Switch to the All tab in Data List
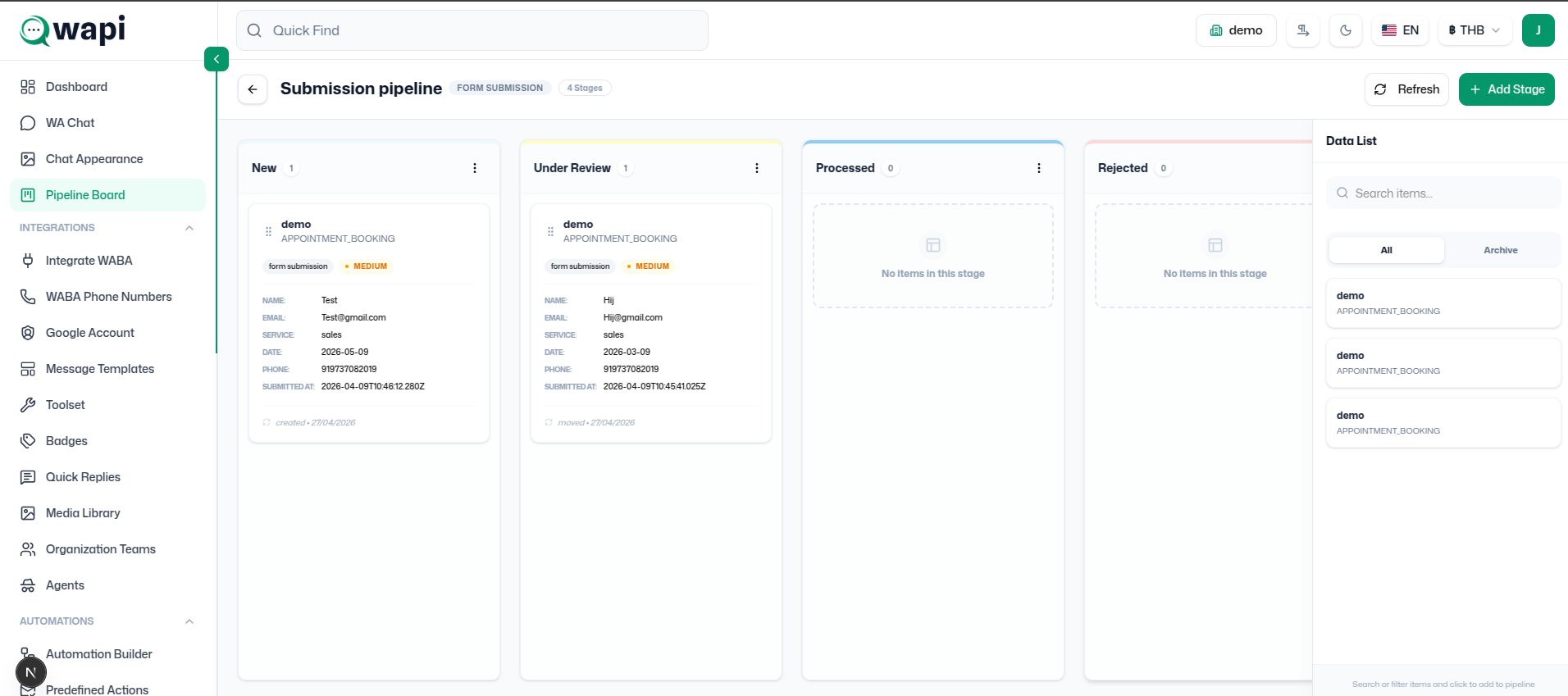The height and width of the screenshot is (696, 1568). (1387, 250)
